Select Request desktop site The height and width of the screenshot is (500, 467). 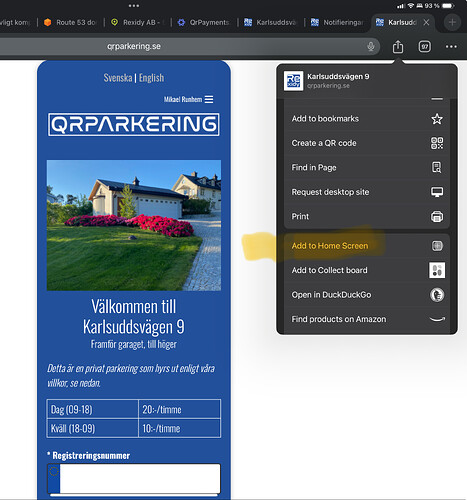[367, 192]
